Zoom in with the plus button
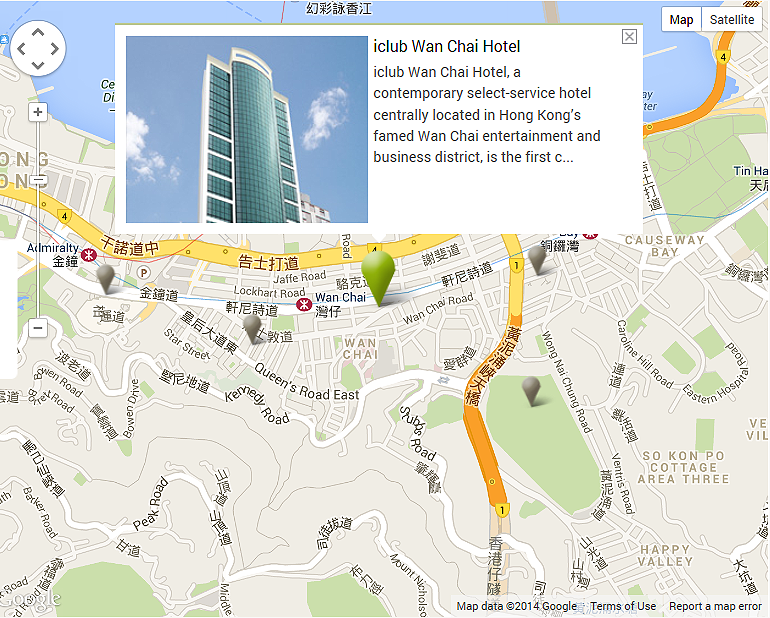Image resolution: width=770 pixels, height=618 pixels. tap(38, 112)
